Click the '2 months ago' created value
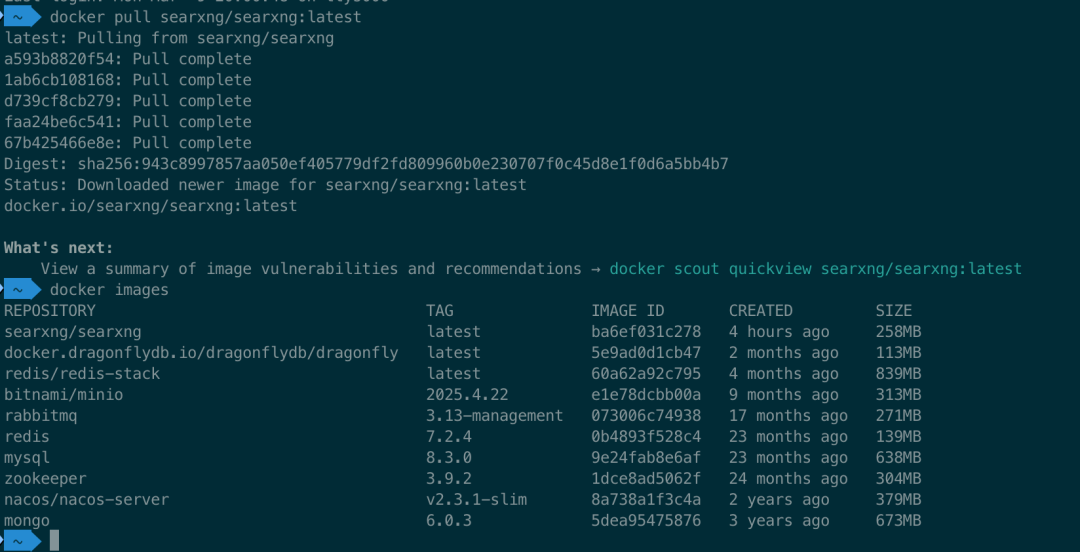 point(784,353)
